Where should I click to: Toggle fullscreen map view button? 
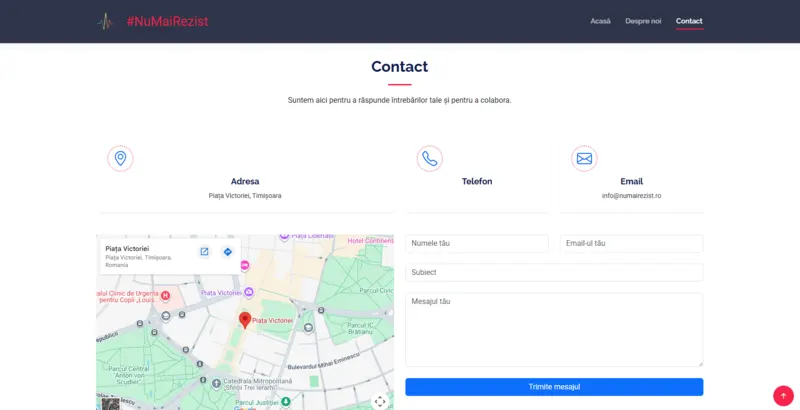pyautogui.click(x=380, y=401)
